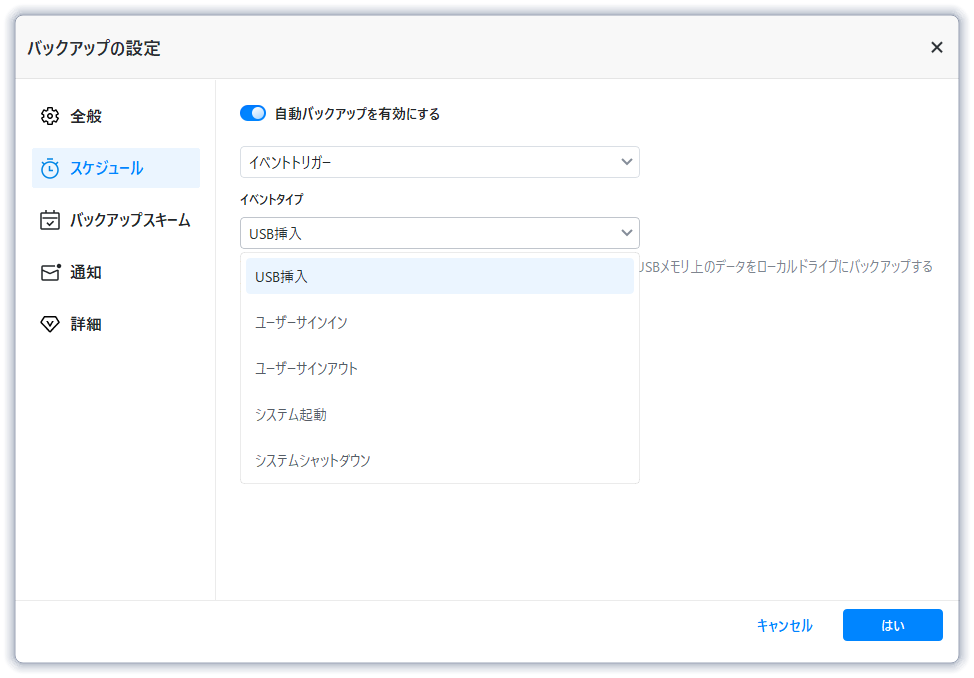Click the envelope icon for 通知

[x=50, y=272]
